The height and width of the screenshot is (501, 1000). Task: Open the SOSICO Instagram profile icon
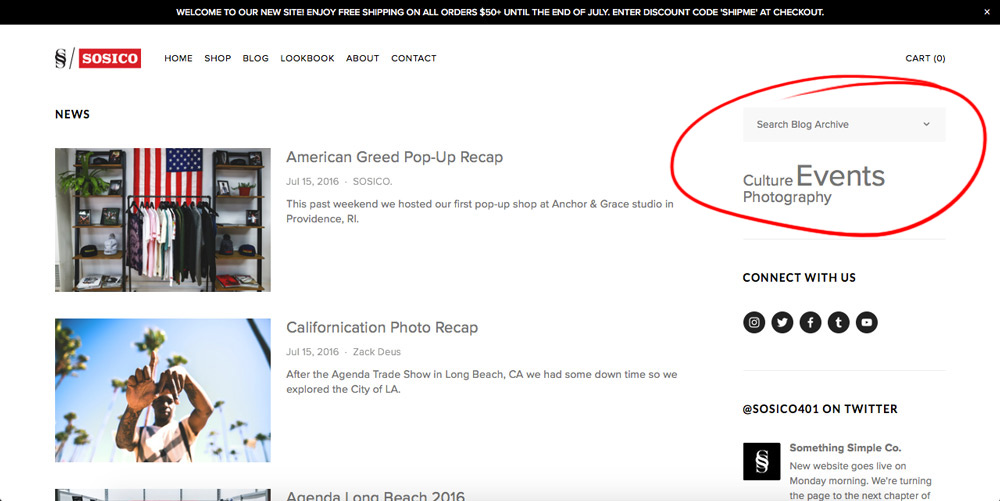coord(754,322)
